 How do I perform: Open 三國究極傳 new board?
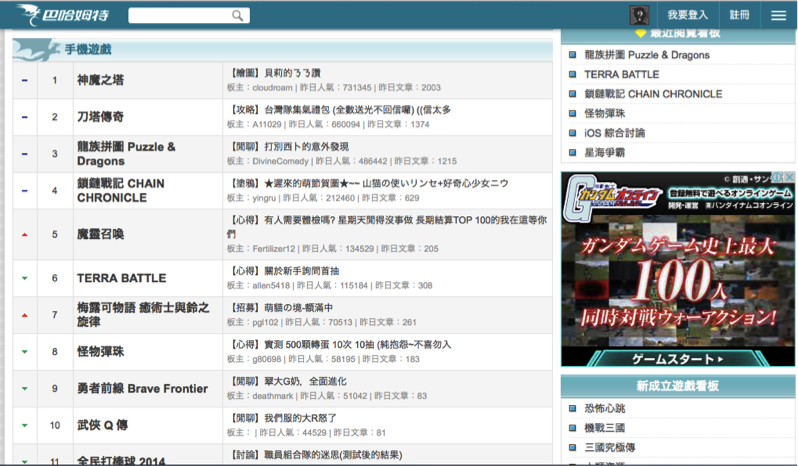610,447
